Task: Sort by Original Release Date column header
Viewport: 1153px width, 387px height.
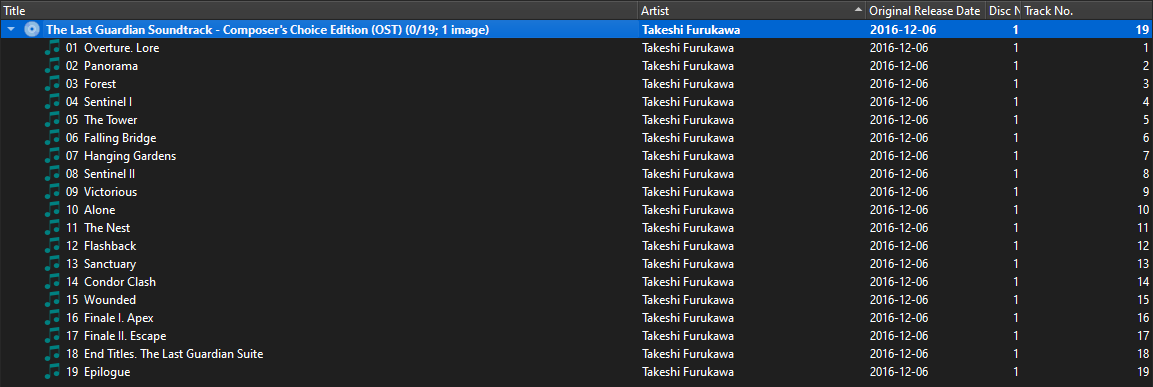Action: (x=925, y=10)
